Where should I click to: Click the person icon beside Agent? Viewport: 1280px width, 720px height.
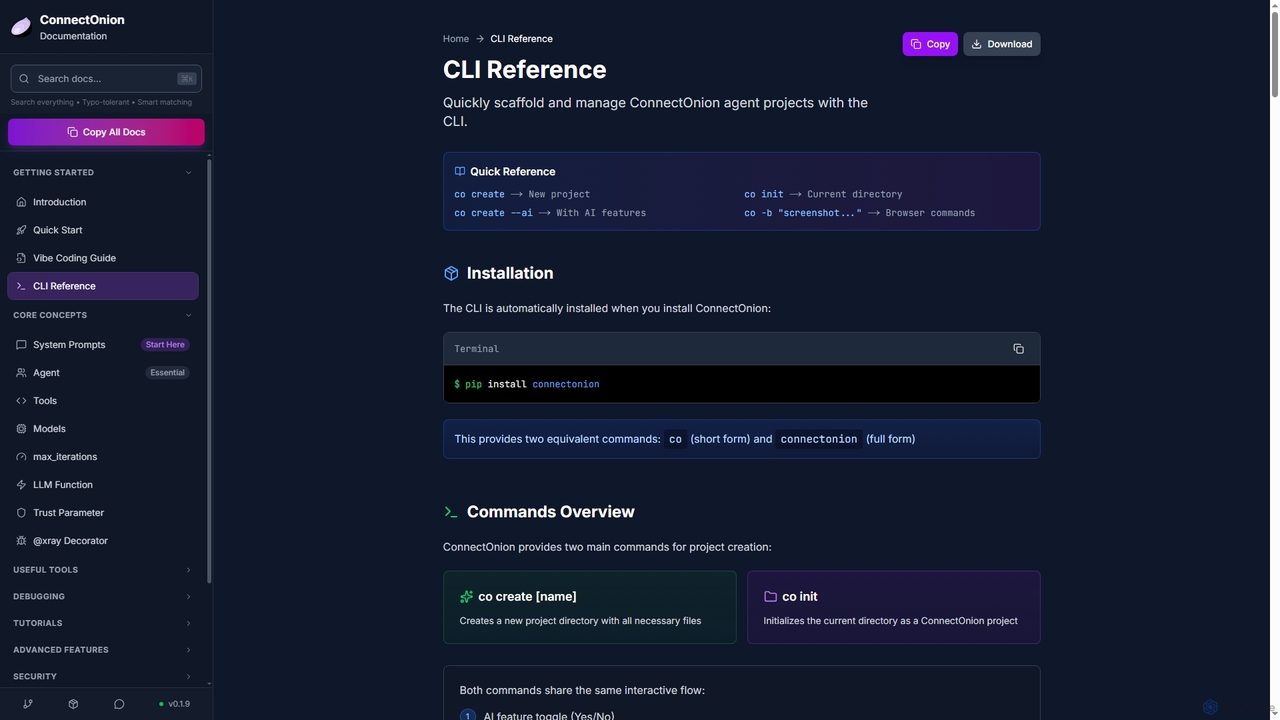pos(21,373)
